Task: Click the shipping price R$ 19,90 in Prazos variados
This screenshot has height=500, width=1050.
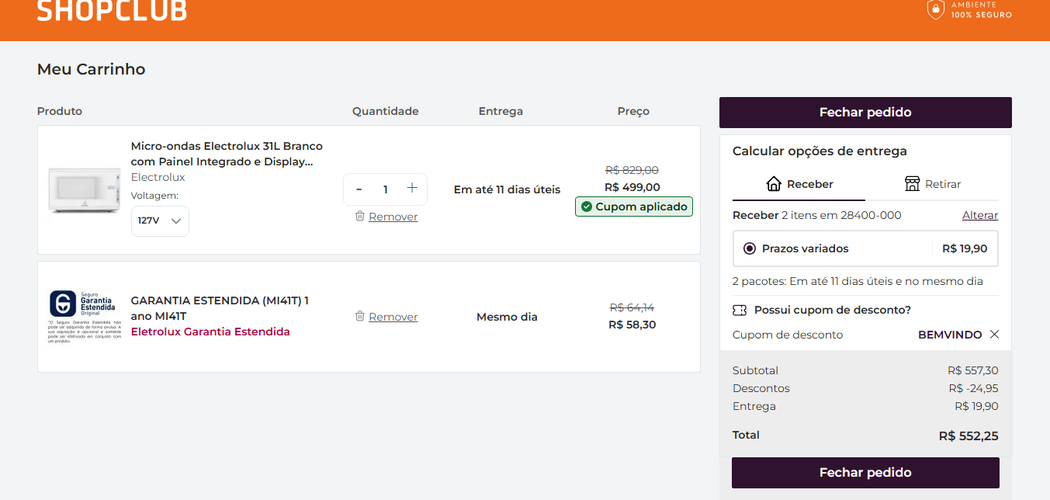Action: [964, 249]
